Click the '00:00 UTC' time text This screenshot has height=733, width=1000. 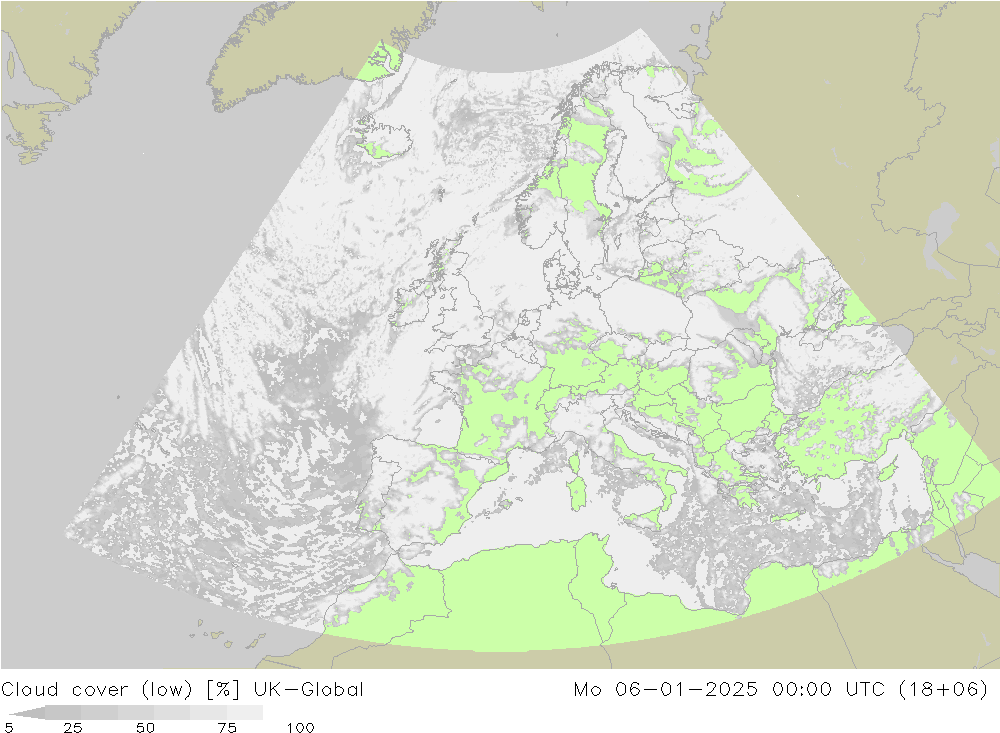[x=828, y=690]
